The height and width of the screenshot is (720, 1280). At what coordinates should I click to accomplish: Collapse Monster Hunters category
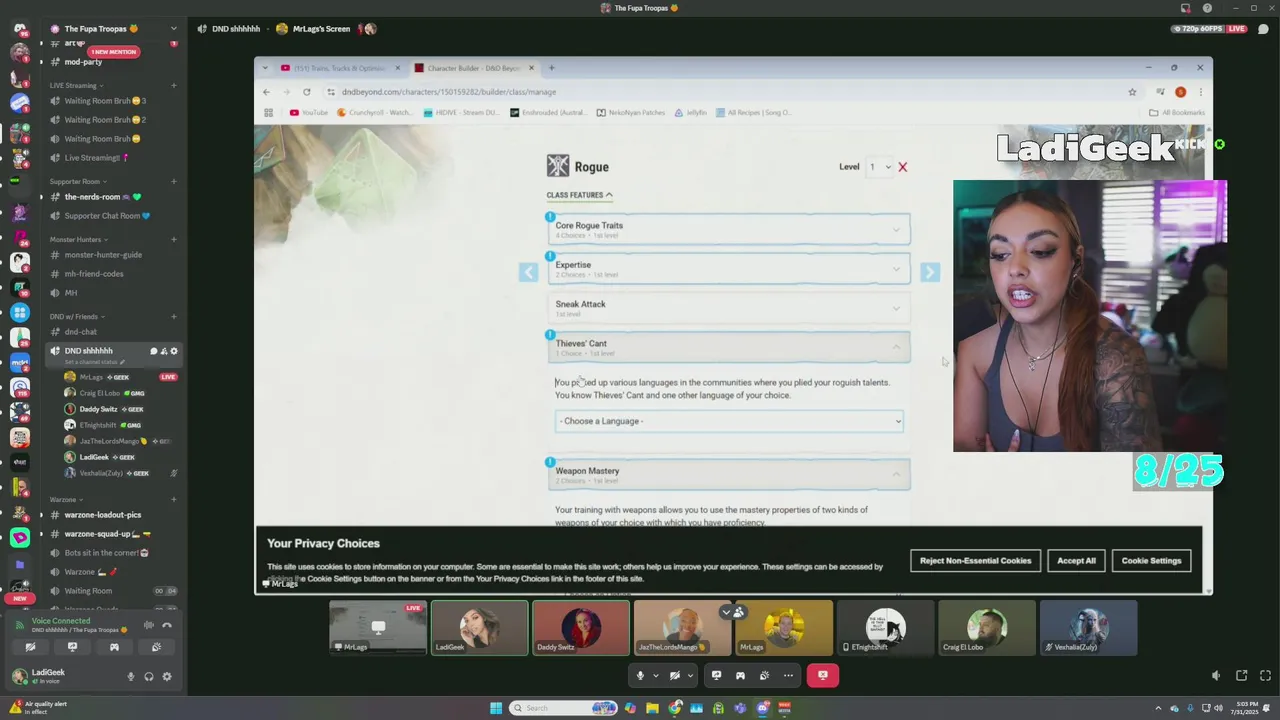78,240
